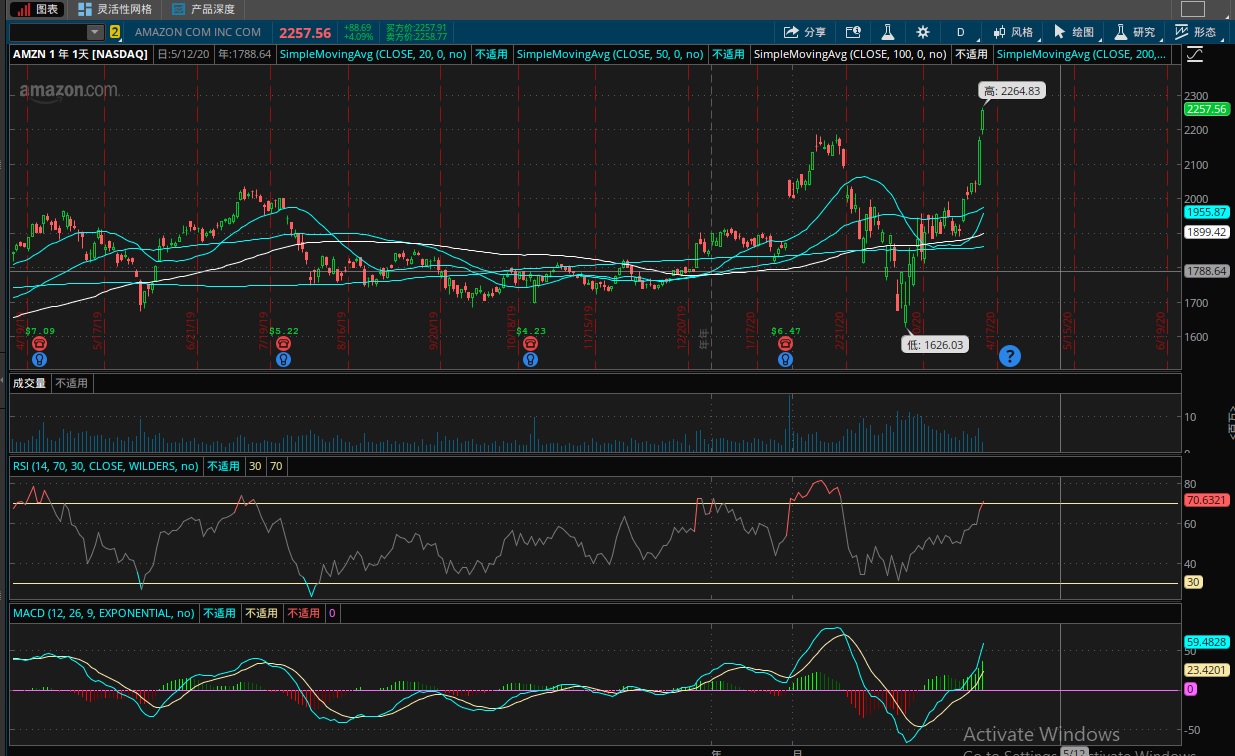The width and height of the screenshot is (1235, 756).
Task: Switch to the 灵活性网格 tab
Action: click(x=115, y=9)
